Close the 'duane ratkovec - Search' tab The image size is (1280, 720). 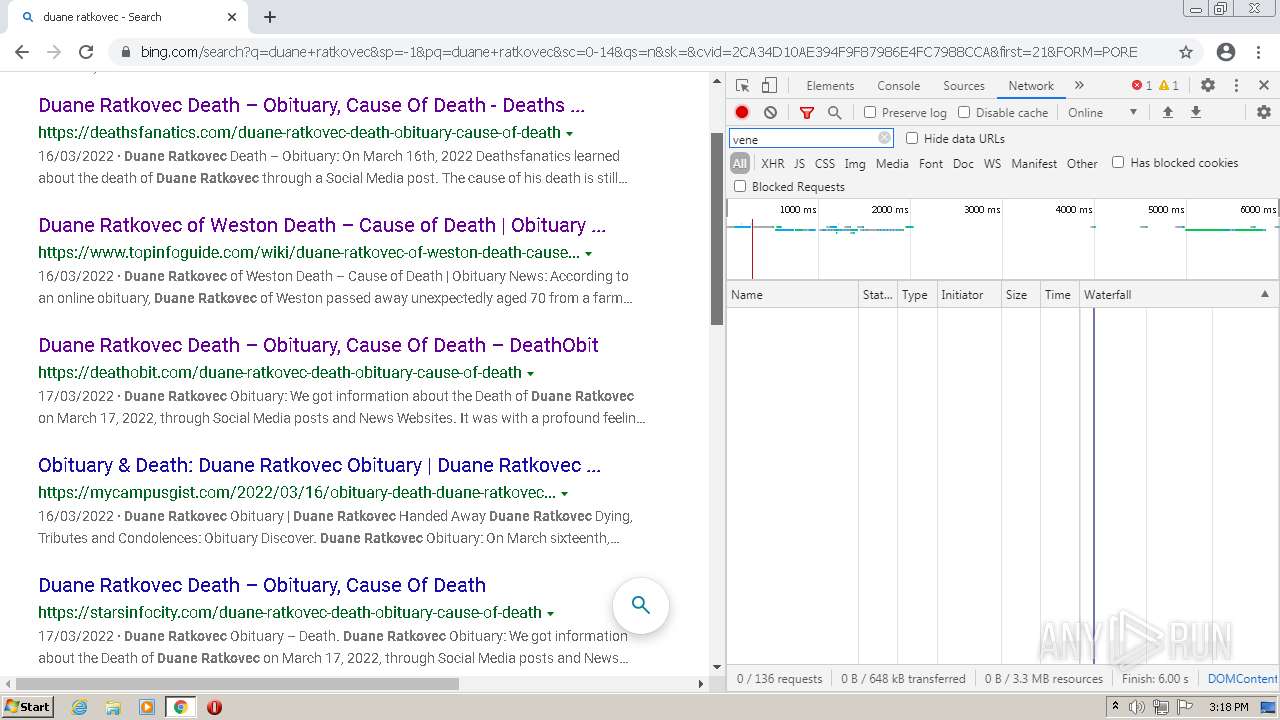232,17
